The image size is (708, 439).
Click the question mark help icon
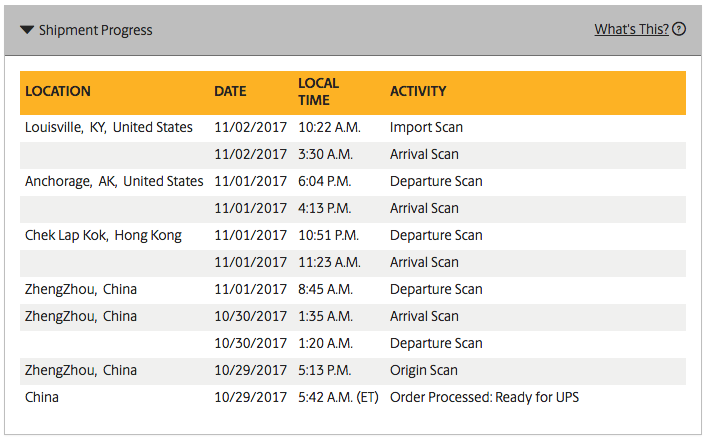[x=680, y=29]
